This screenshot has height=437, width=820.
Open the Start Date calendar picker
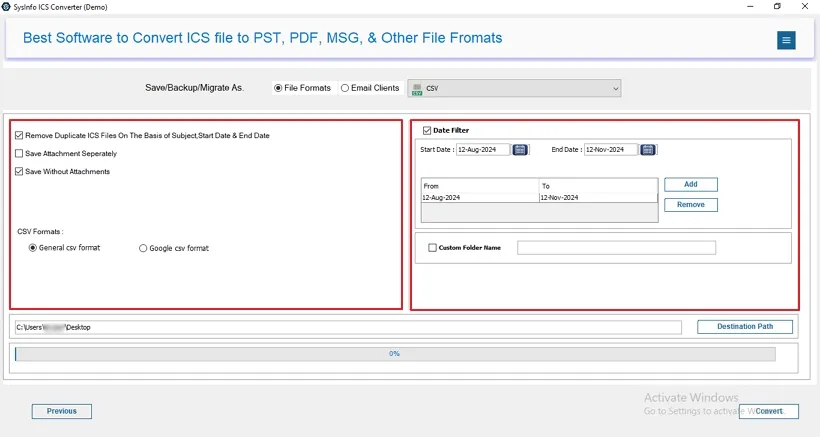click(x=520, y=150)
